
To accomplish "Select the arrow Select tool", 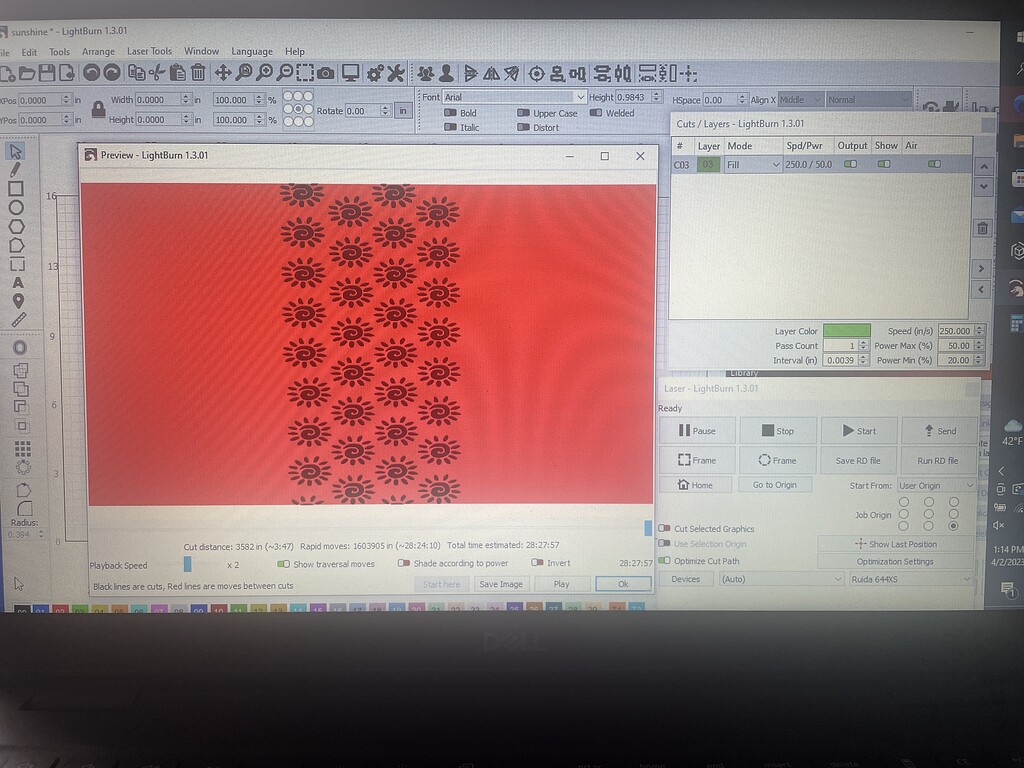I will [16, 152].
